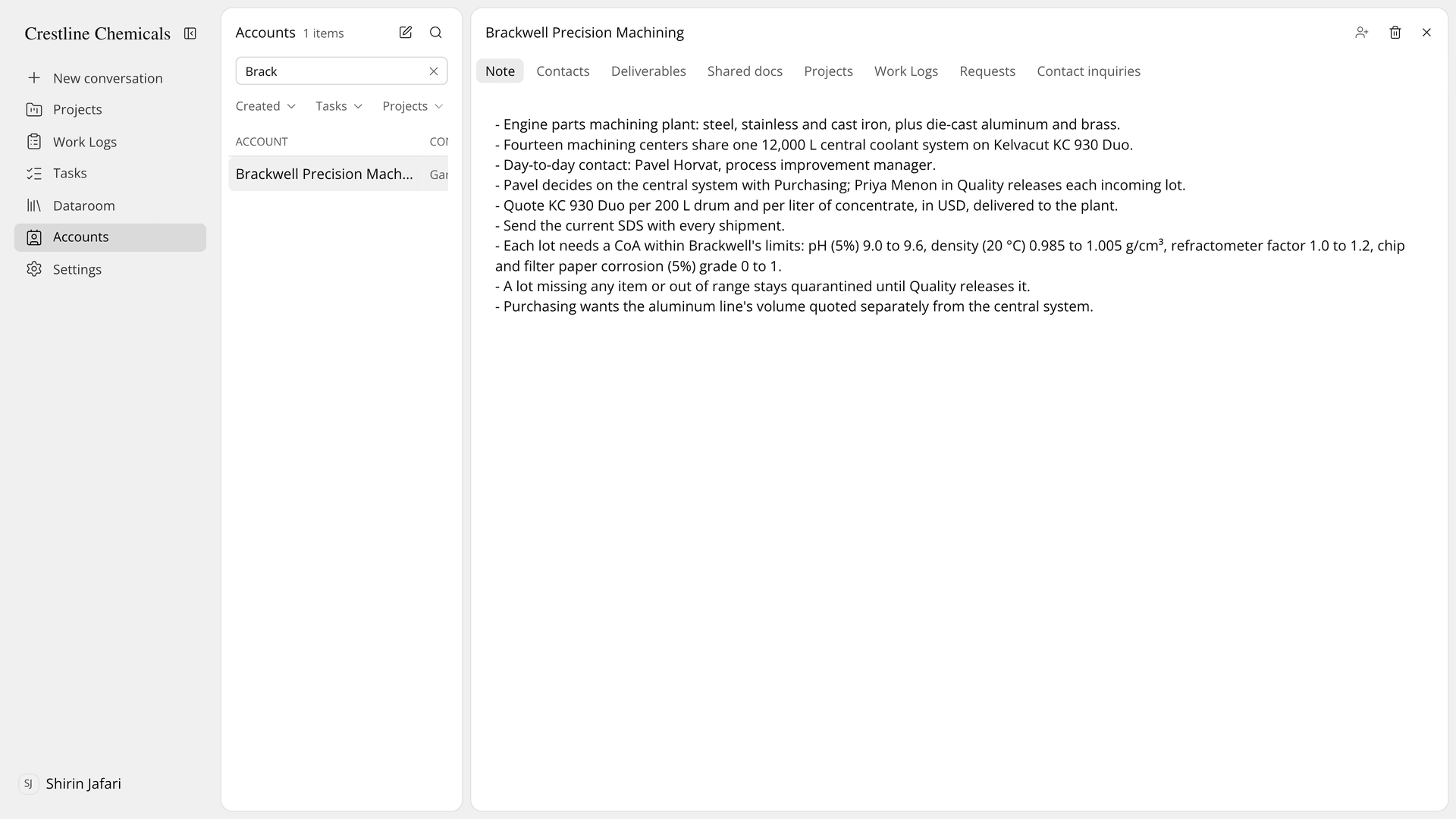The image size is (1456, 819).
Task: Go to Dataroom in the sidebar
Action: click(84, 206)
